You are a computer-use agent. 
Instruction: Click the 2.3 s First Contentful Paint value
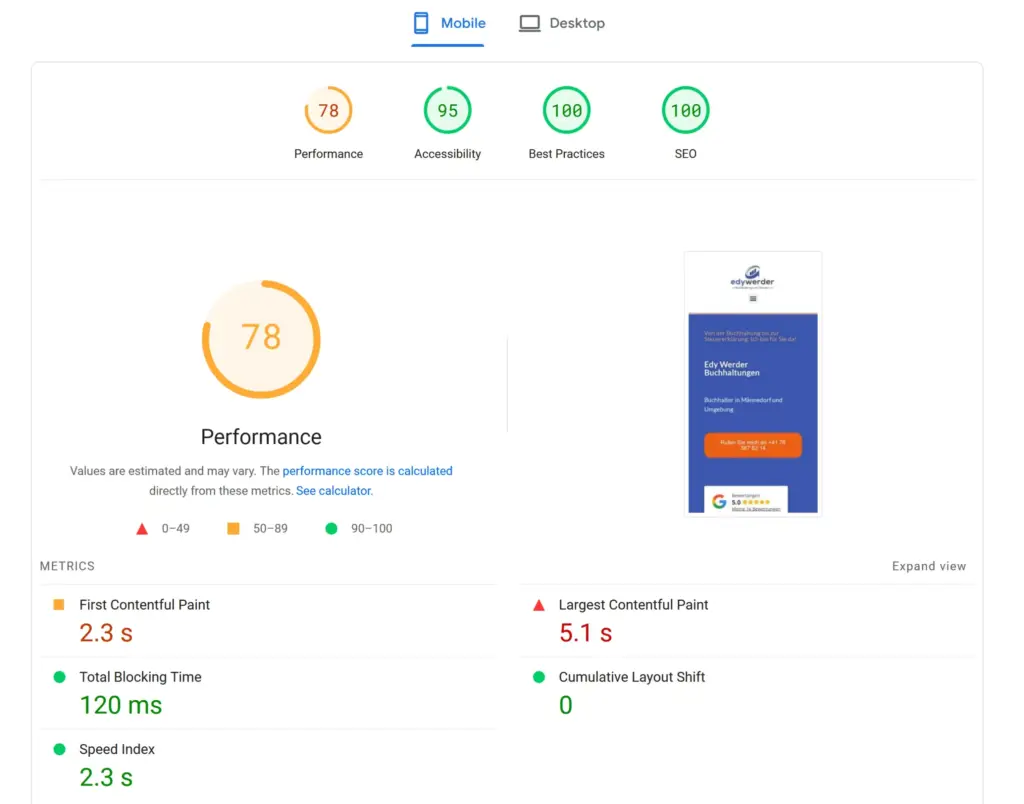pos(106,633)
